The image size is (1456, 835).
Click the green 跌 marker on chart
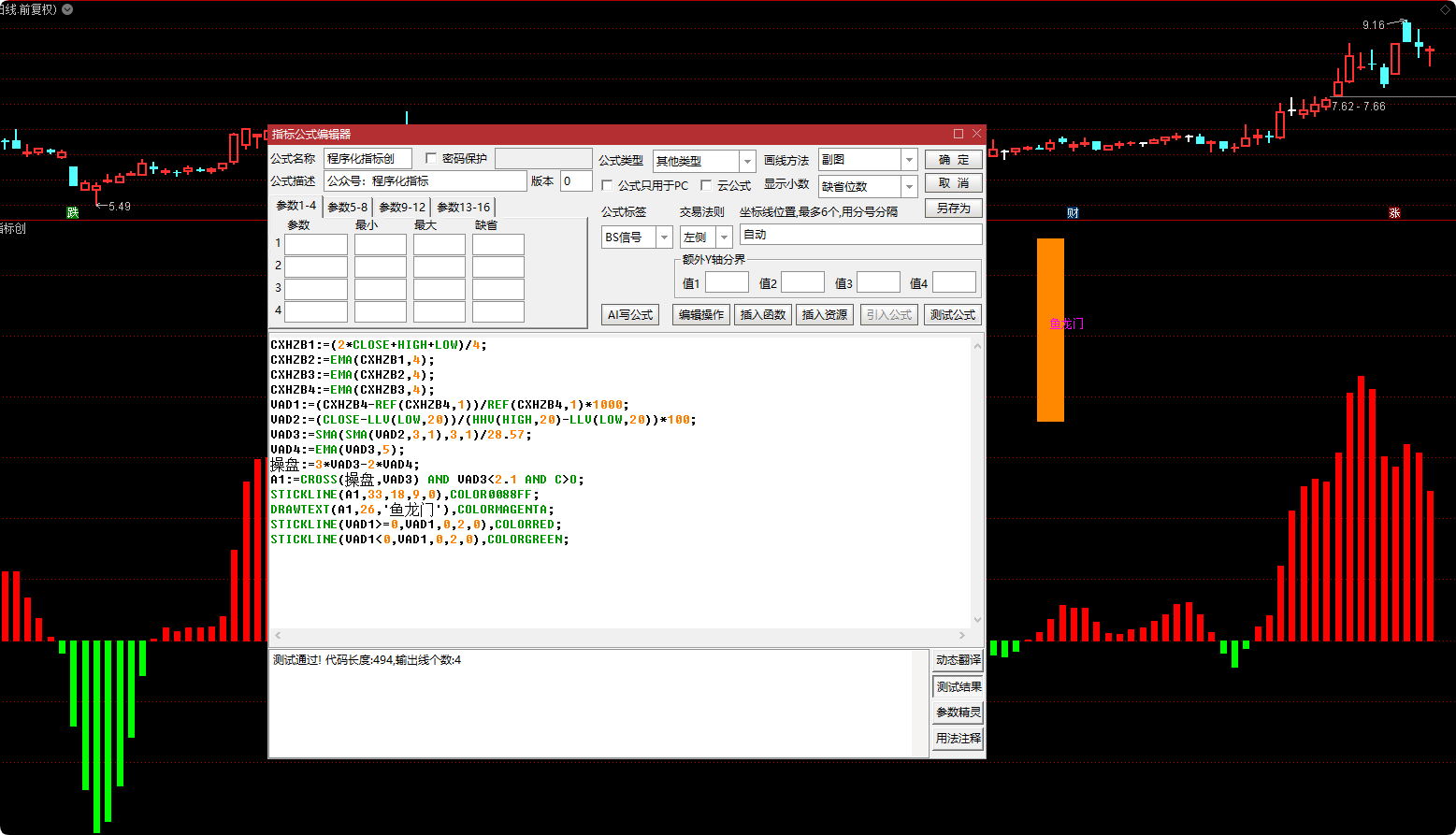tap(73, 212)
